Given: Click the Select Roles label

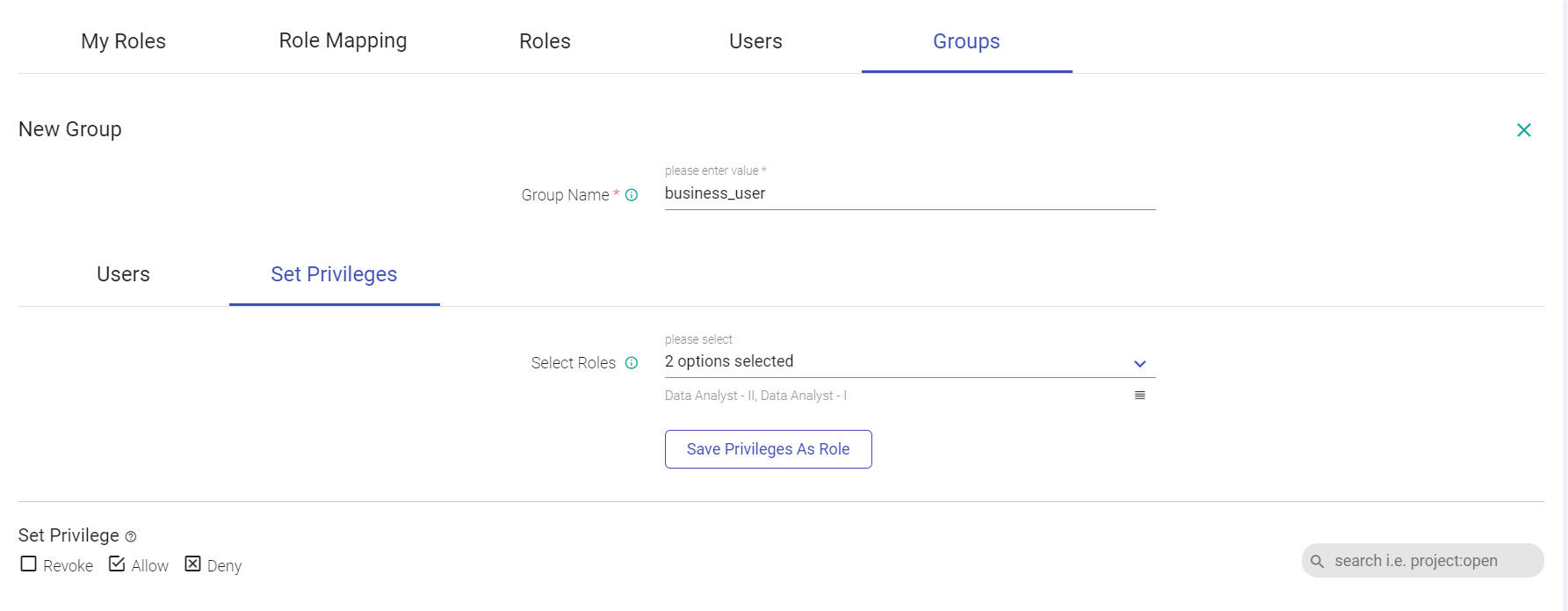Looking at the screenshot, I should [x=574, y=363].
